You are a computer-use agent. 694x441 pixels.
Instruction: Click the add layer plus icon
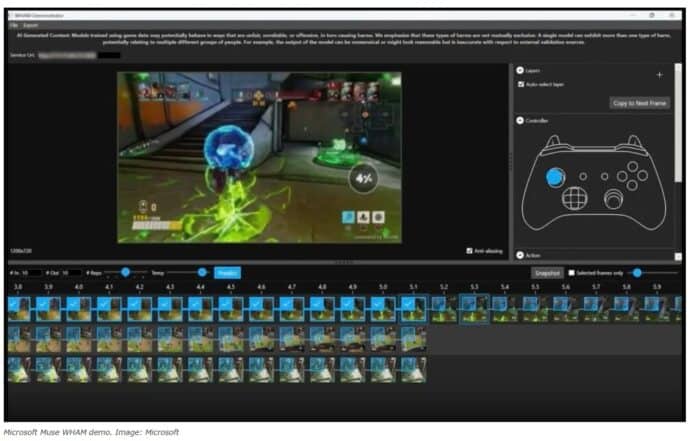pos(659,76)
